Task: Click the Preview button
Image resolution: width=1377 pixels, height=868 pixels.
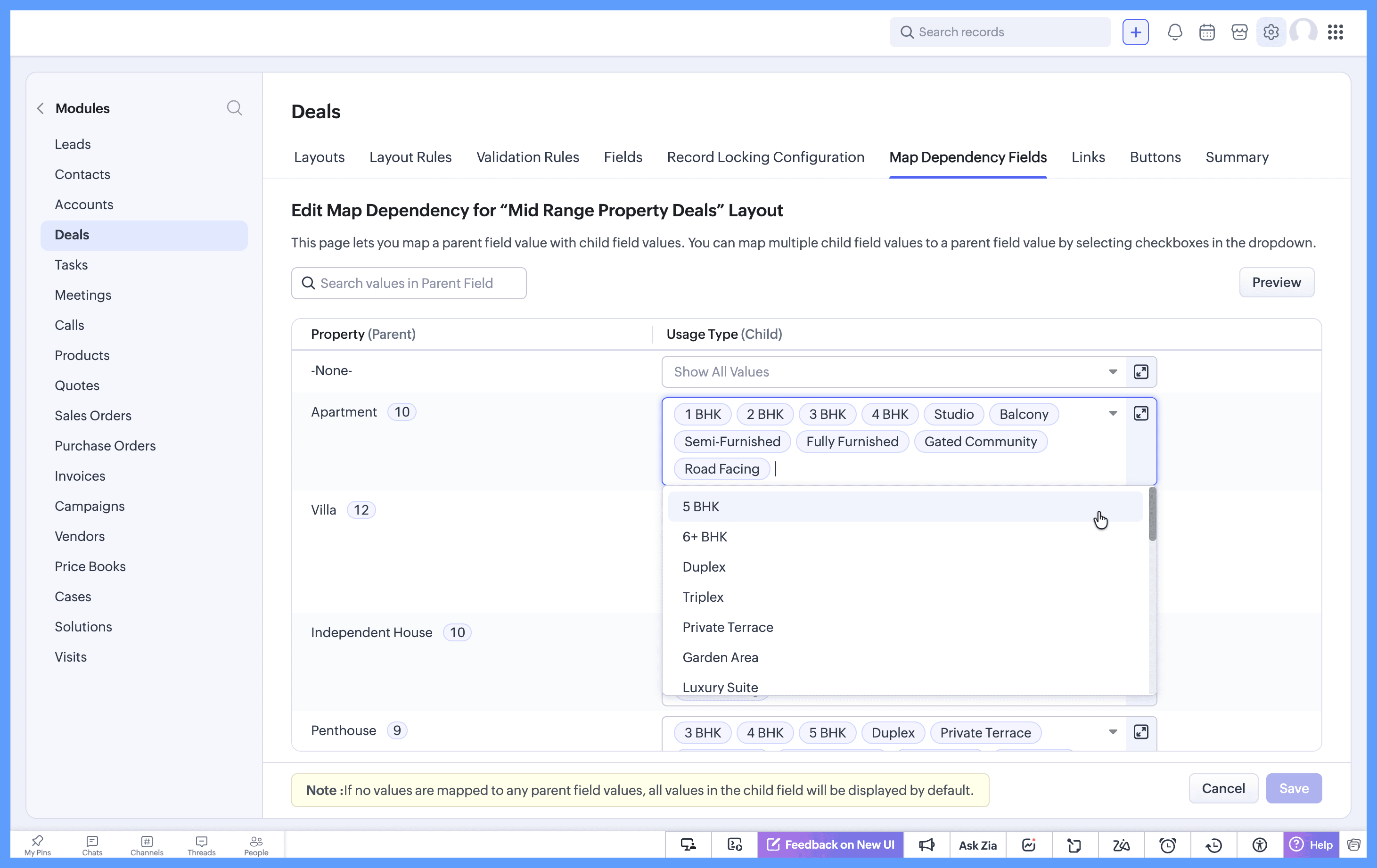Action: point(1276,282)
